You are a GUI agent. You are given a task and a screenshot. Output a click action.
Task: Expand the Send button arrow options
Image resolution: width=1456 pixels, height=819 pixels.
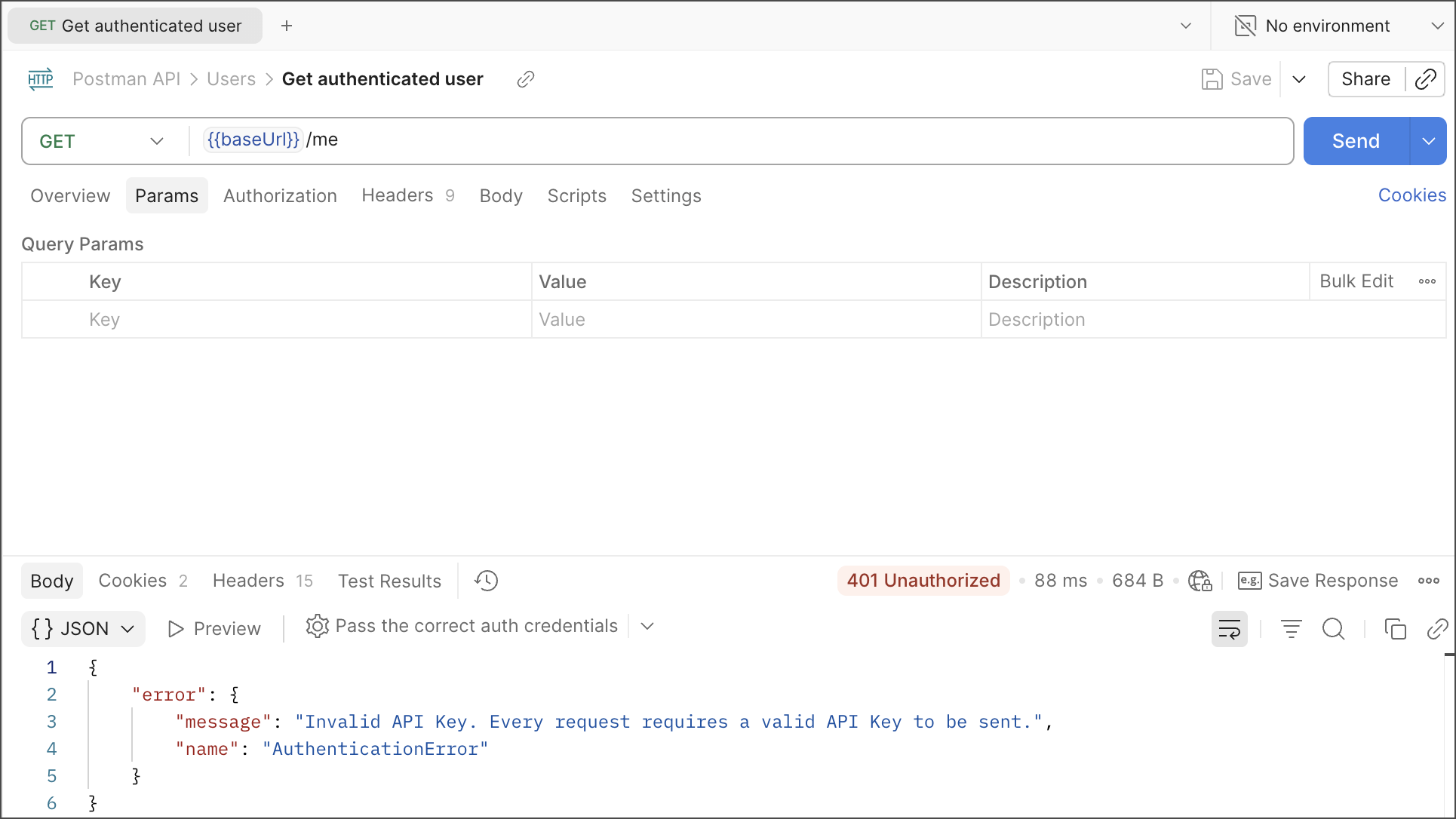coord(1429,141)
